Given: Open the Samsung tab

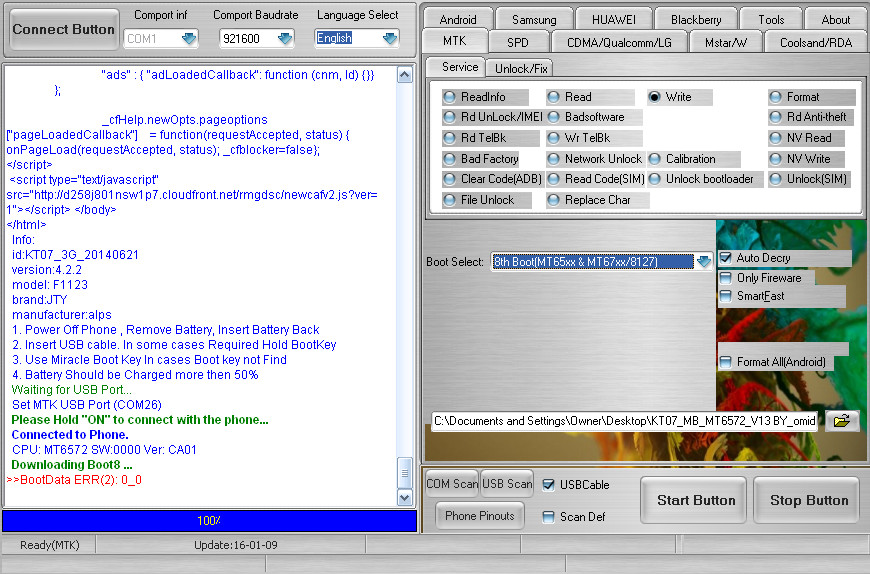Looking at the screenshot, I should point(534,19).
